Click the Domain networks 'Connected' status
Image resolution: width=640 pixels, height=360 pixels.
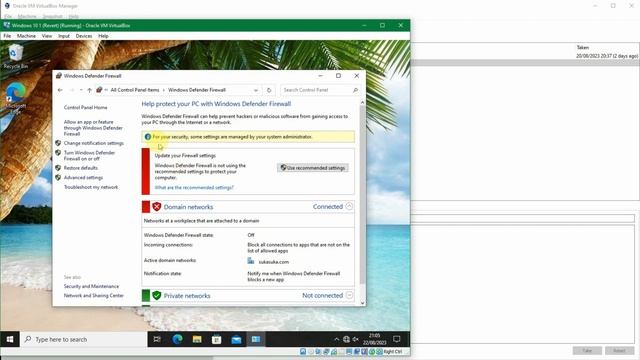pos(328,207)
